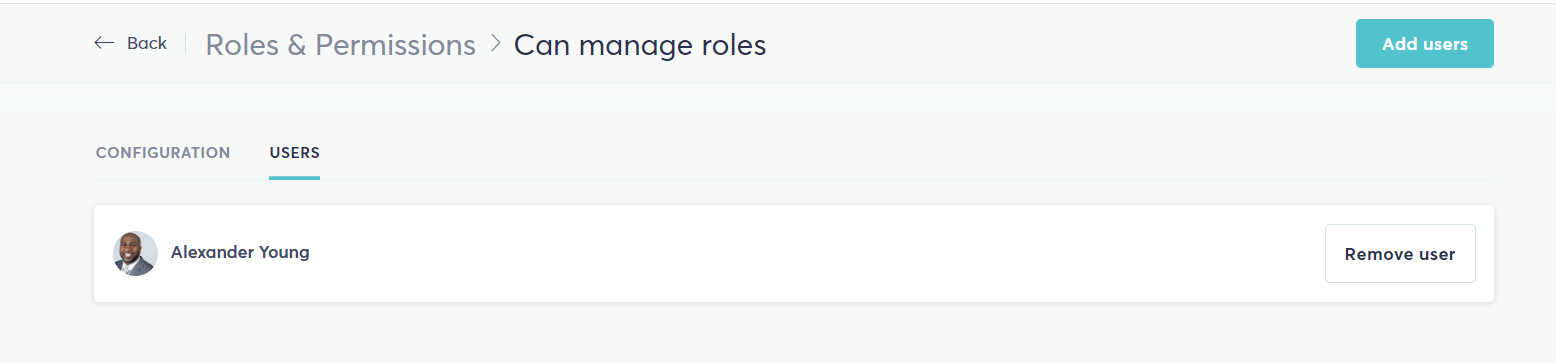Select the Can manage roles page title
Viewport: 1556px width, 363px height.
pyautogui.click(x=640, y=45)
